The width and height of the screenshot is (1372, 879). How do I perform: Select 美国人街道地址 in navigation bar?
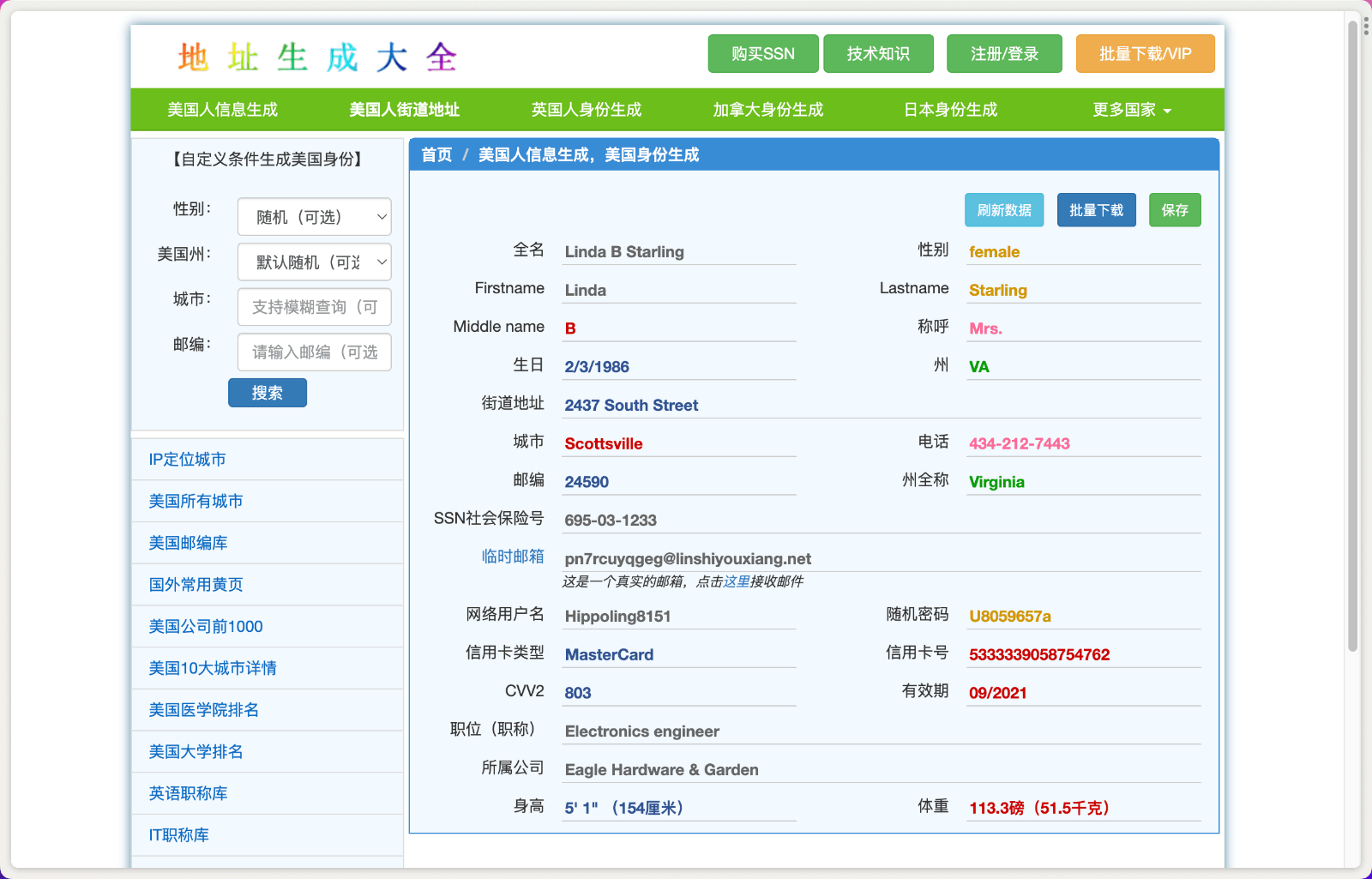coord(404,110)
